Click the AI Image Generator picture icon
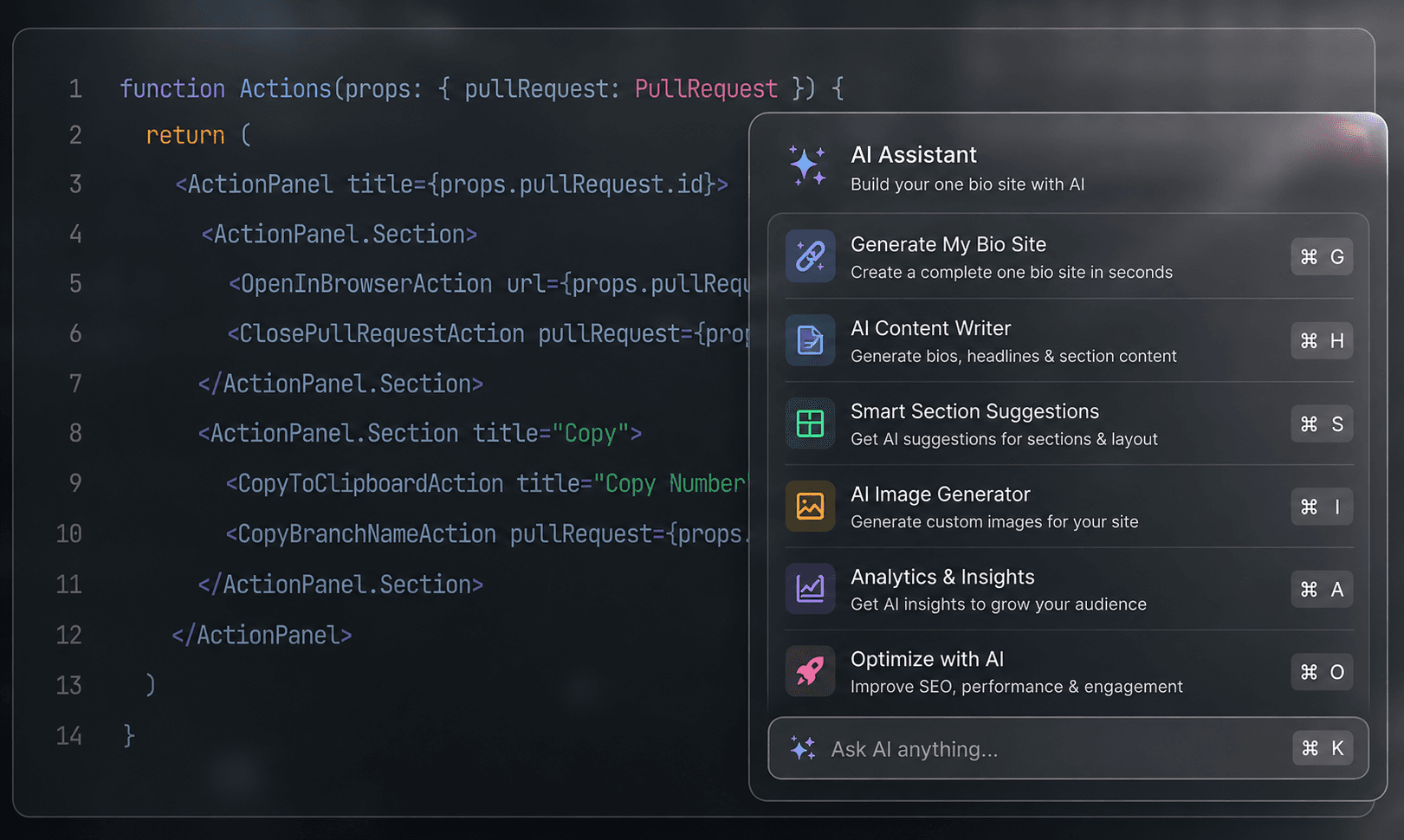The image size is (1404, 840). click(810, 507)
